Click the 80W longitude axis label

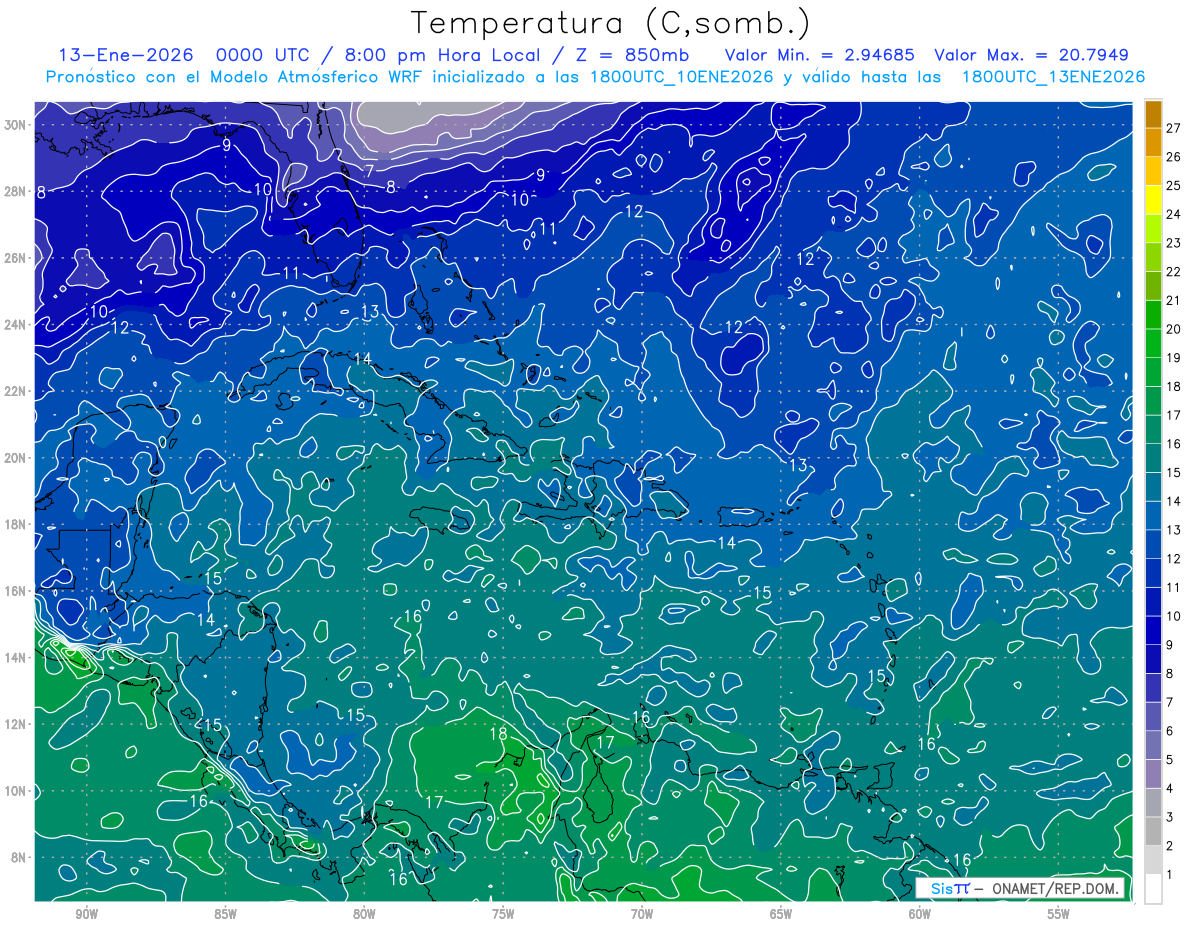click(364, 915)
